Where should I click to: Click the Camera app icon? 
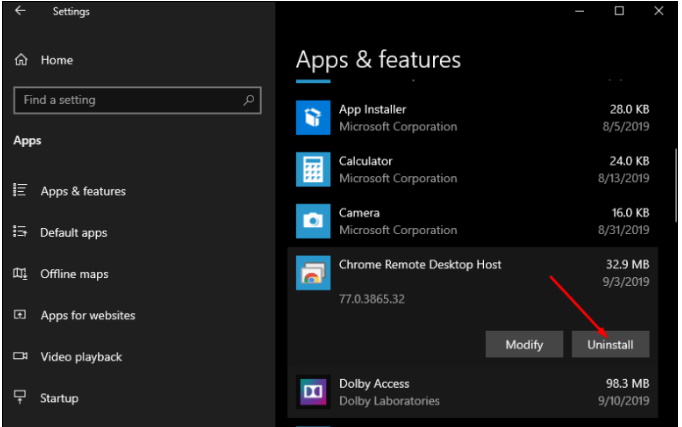(313, 221)
